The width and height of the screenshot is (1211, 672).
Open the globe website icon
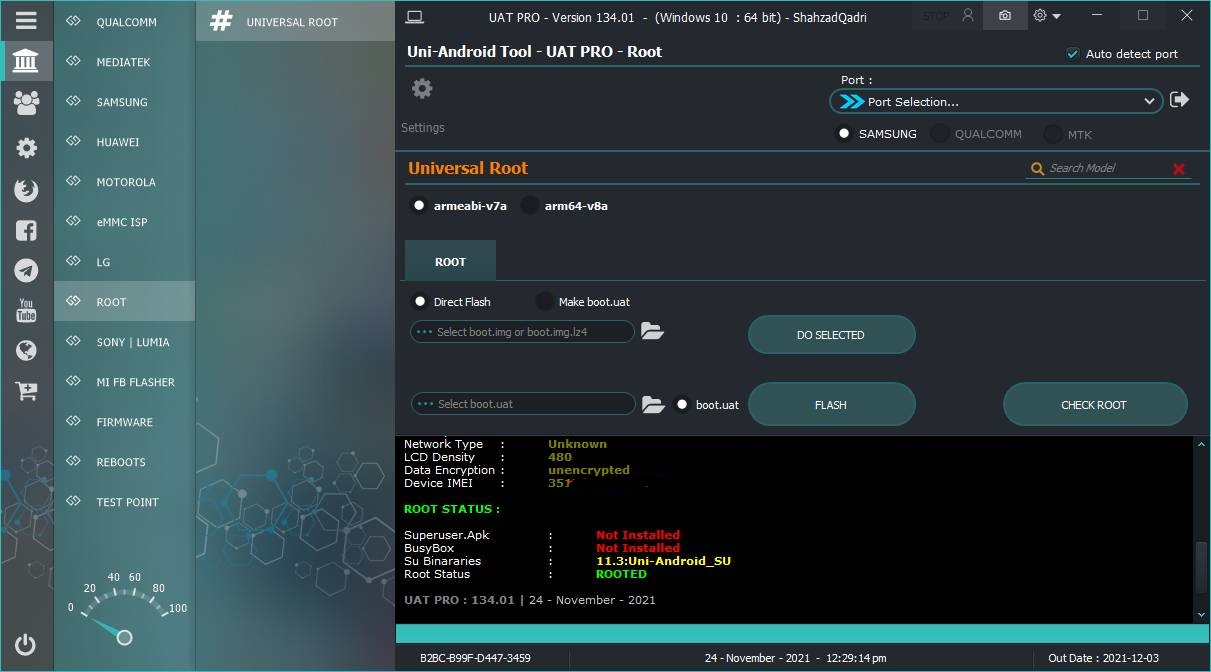pyautogui.click(x=26, y=350)
